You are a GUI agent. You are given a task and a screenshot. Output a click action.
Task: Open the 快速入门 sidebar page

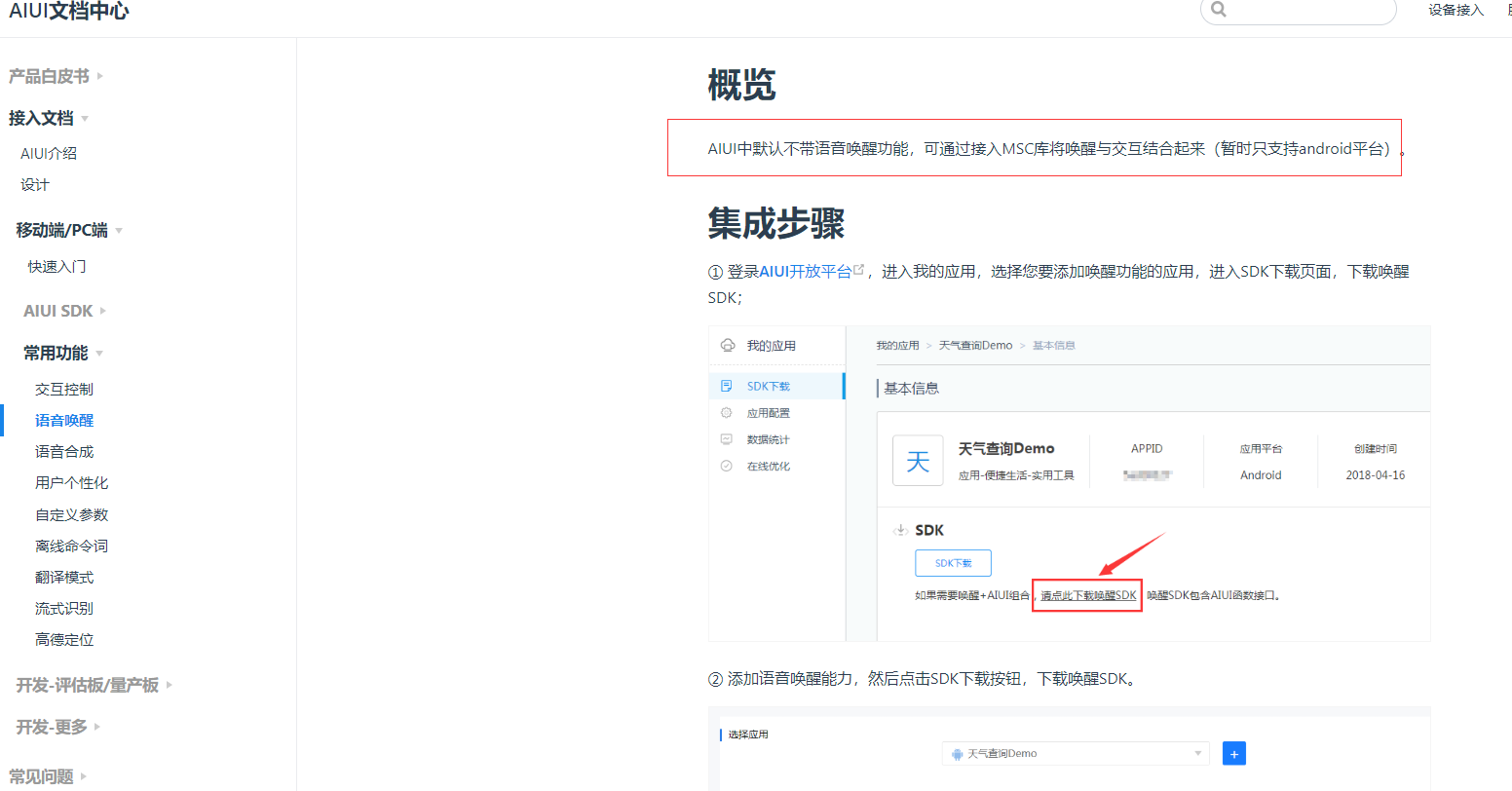57,266
